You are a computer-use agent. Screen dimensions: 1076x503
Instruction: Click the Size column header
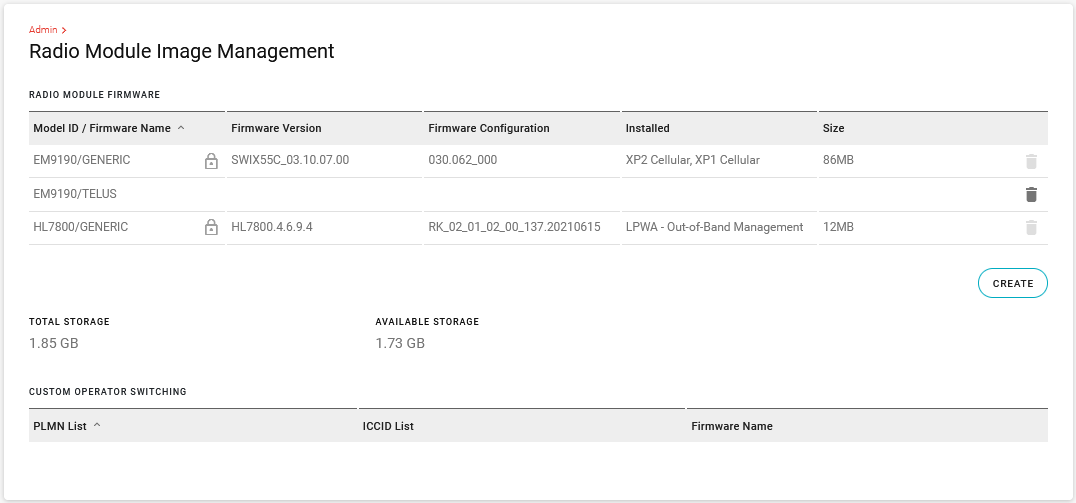coord(833,128)
